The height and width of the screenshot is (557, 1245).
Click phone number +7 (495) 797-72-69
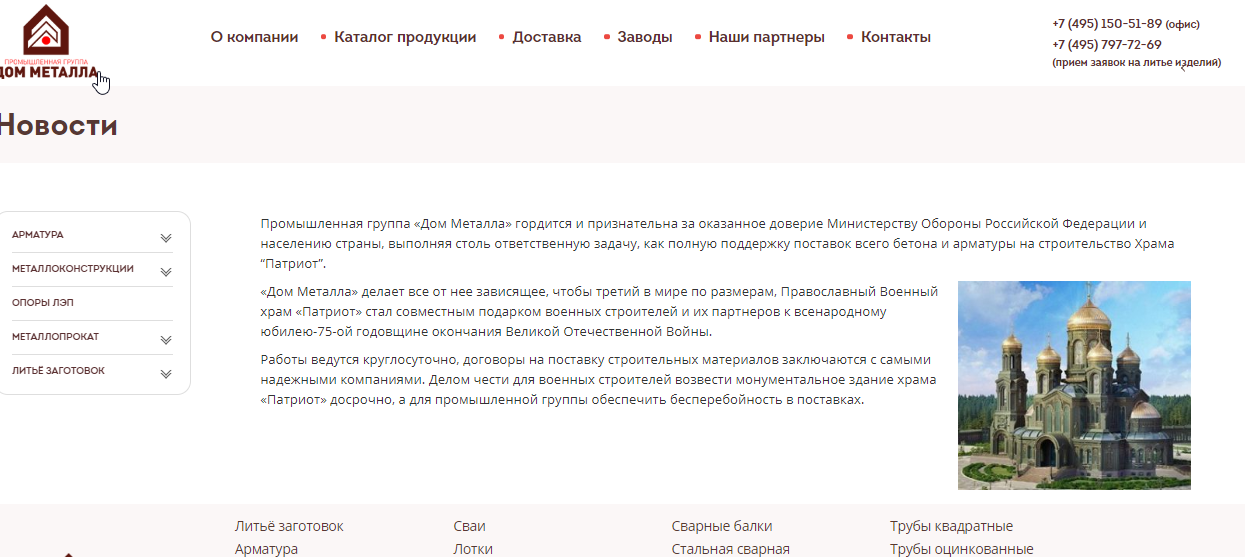(x=1107, y=45)
